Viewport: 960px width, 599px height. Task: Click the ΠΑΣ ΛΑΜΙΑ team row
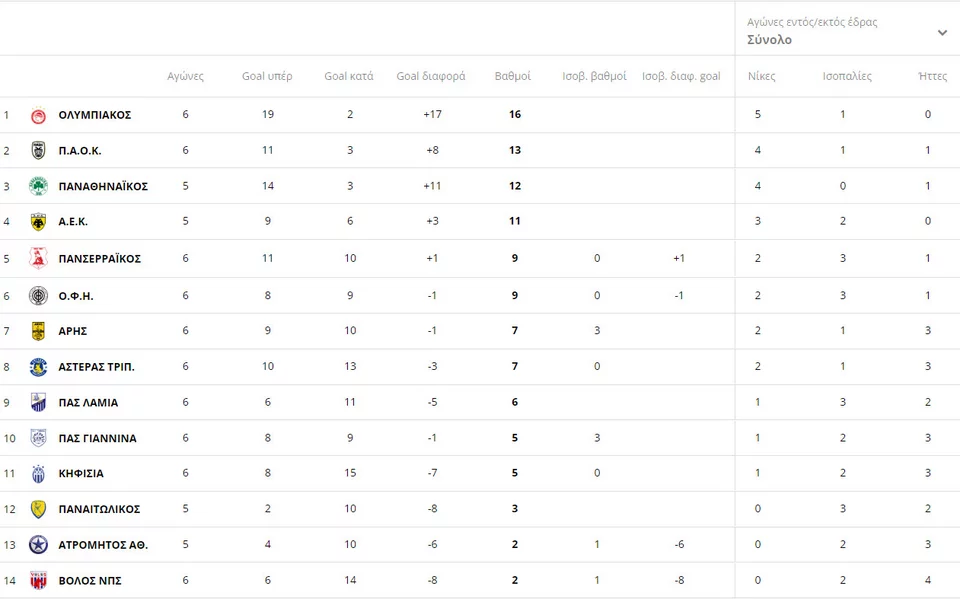point(480,402)
